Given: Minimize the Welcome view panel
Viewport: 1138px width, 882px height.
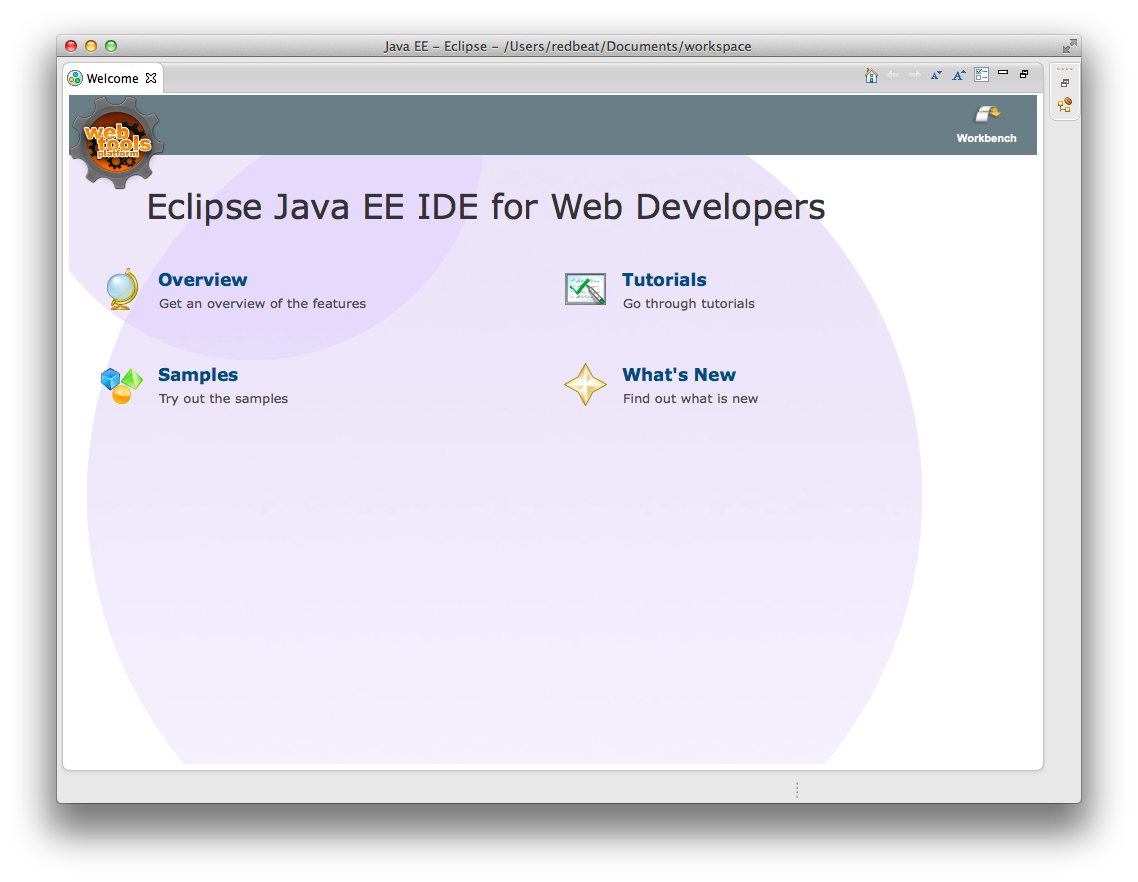Looking at the screenshot, I should (1003, 73).
